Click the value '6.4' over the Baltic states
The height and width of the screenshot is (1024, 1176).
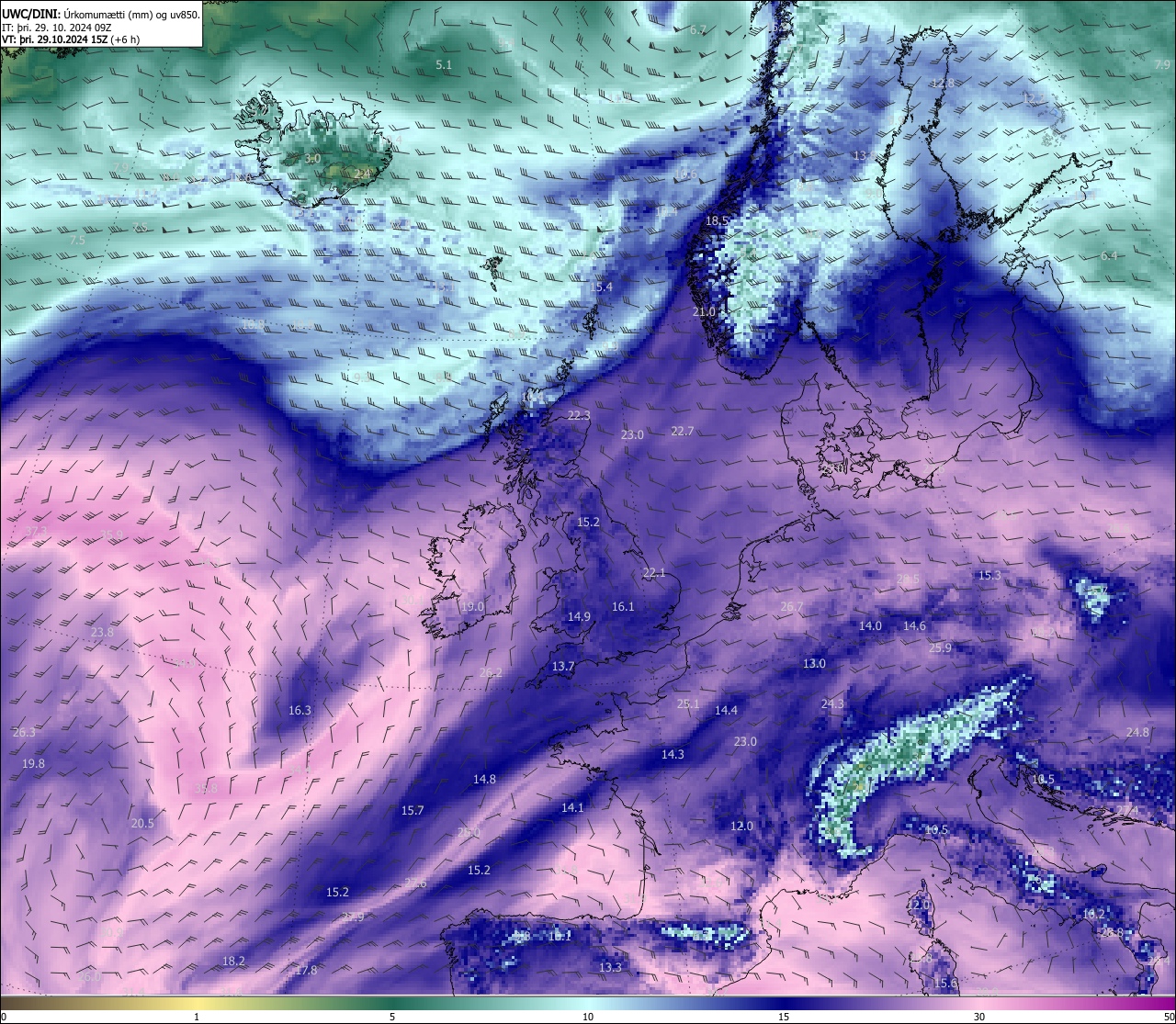coord(1109,256)
